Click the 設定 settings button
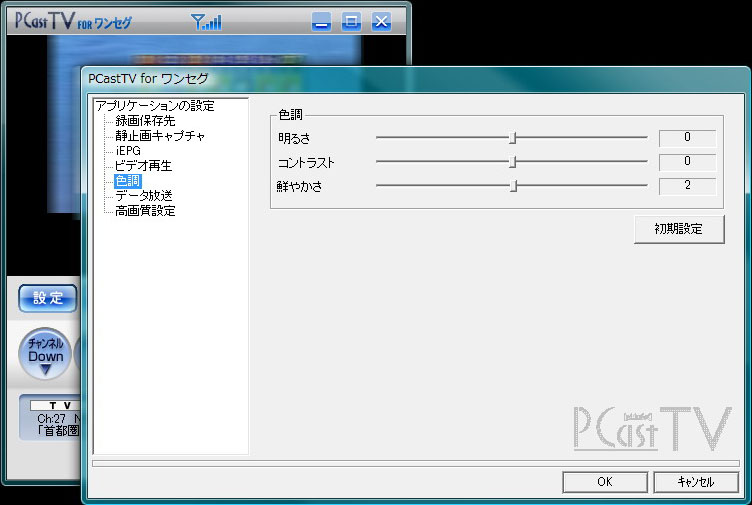 (x=48, y=298)
